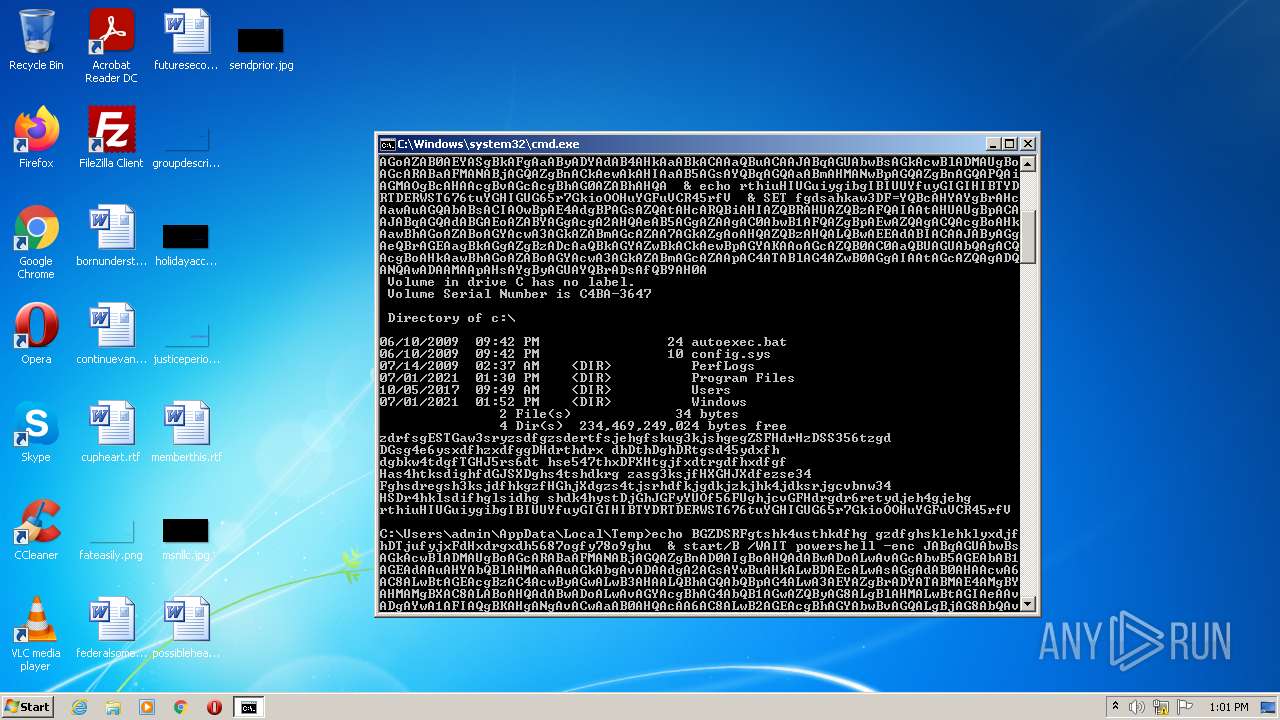
Task: Open Chrome from the taskbar
Action: [181, 707]
